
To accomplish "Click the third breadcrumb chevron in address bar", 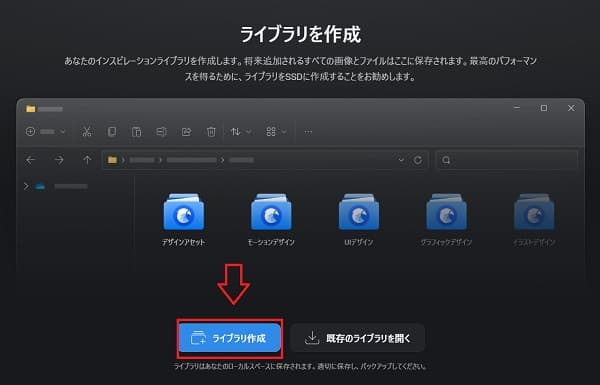I will [223, 160].
